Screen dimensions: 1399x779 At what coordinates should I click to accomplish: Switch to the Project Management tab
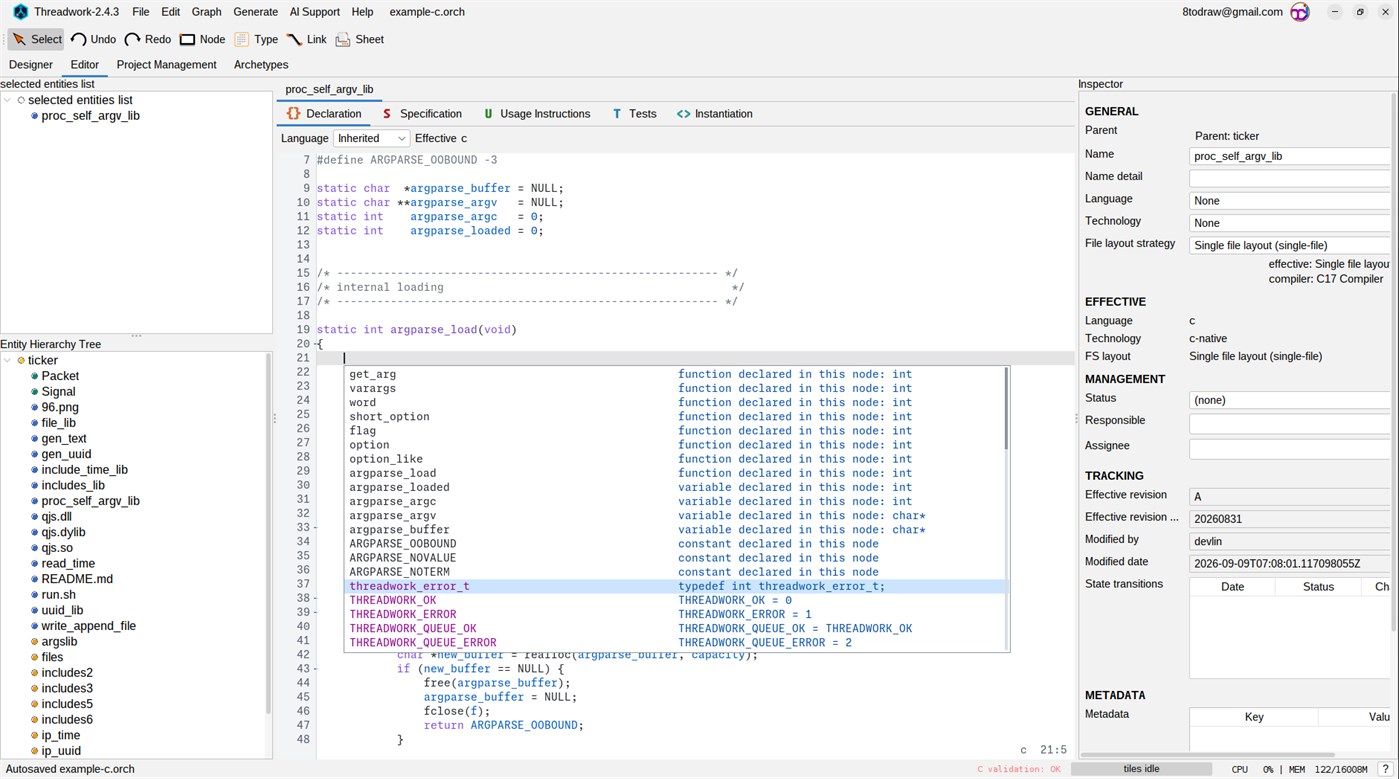pyautogui.click(x=166, y=65)
